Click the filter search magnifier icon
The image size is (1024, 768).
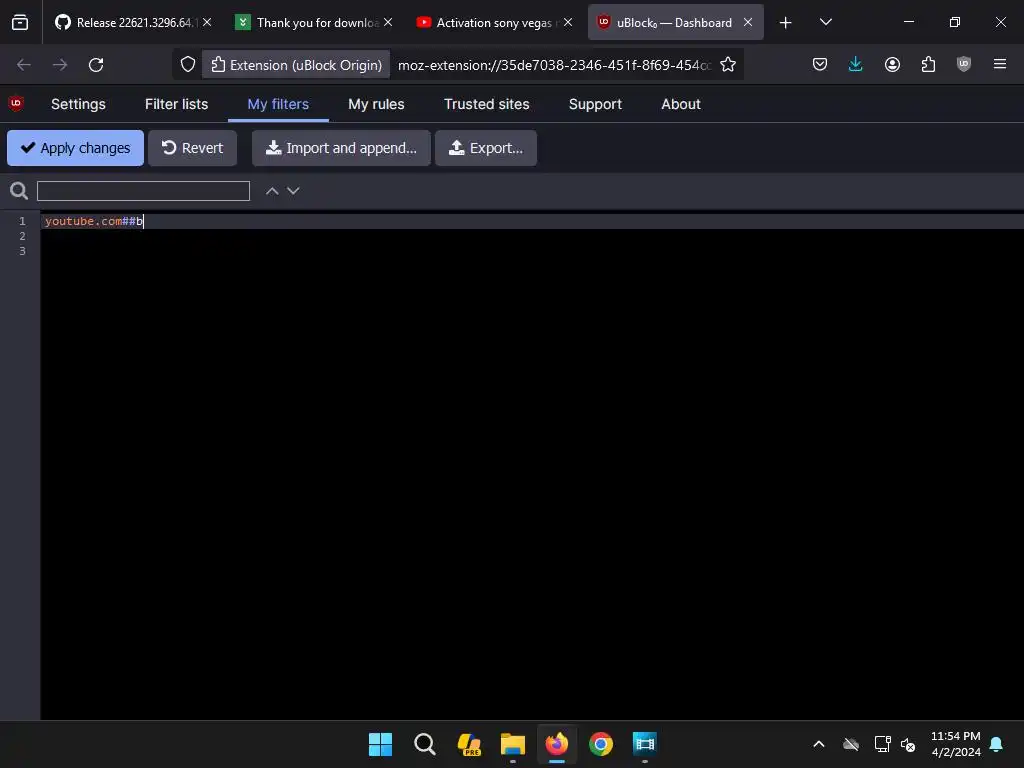click(x=19, y=191)
